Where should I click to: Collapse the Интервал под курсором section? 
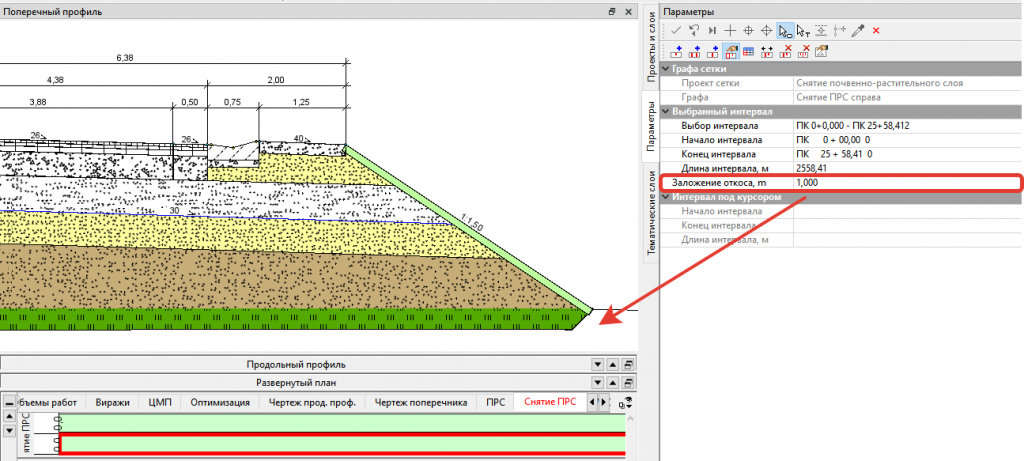pos(665,197)
